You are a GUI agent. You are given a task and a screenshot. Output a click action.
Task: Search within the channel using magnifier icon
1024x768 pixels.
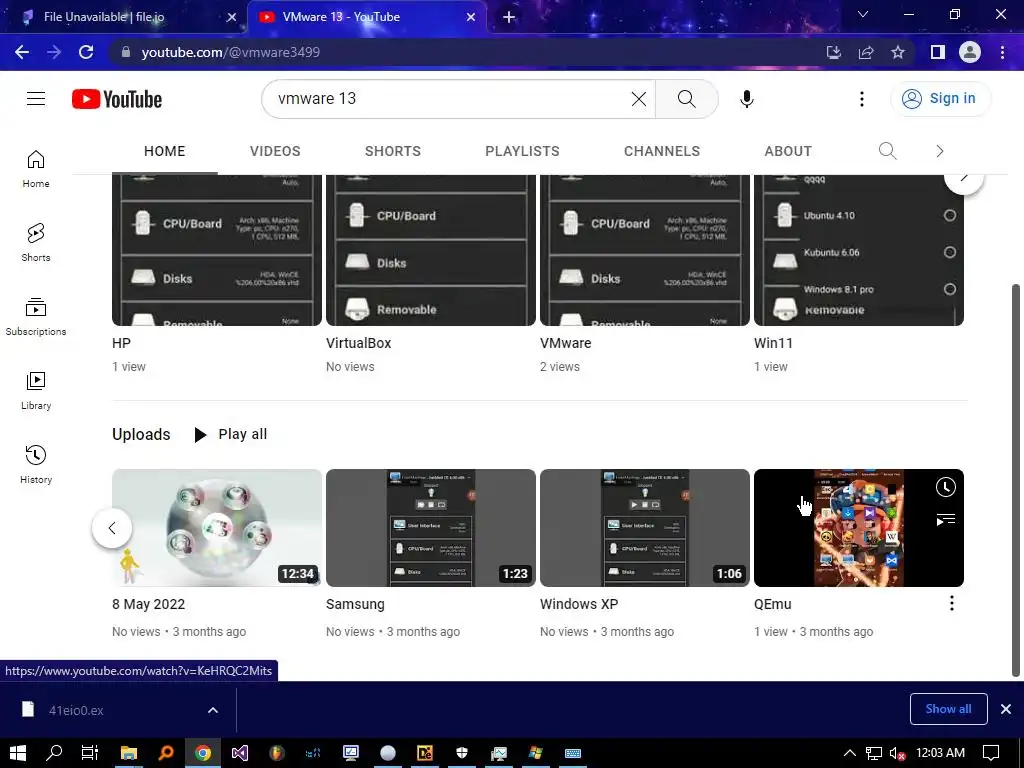point(887,151)
